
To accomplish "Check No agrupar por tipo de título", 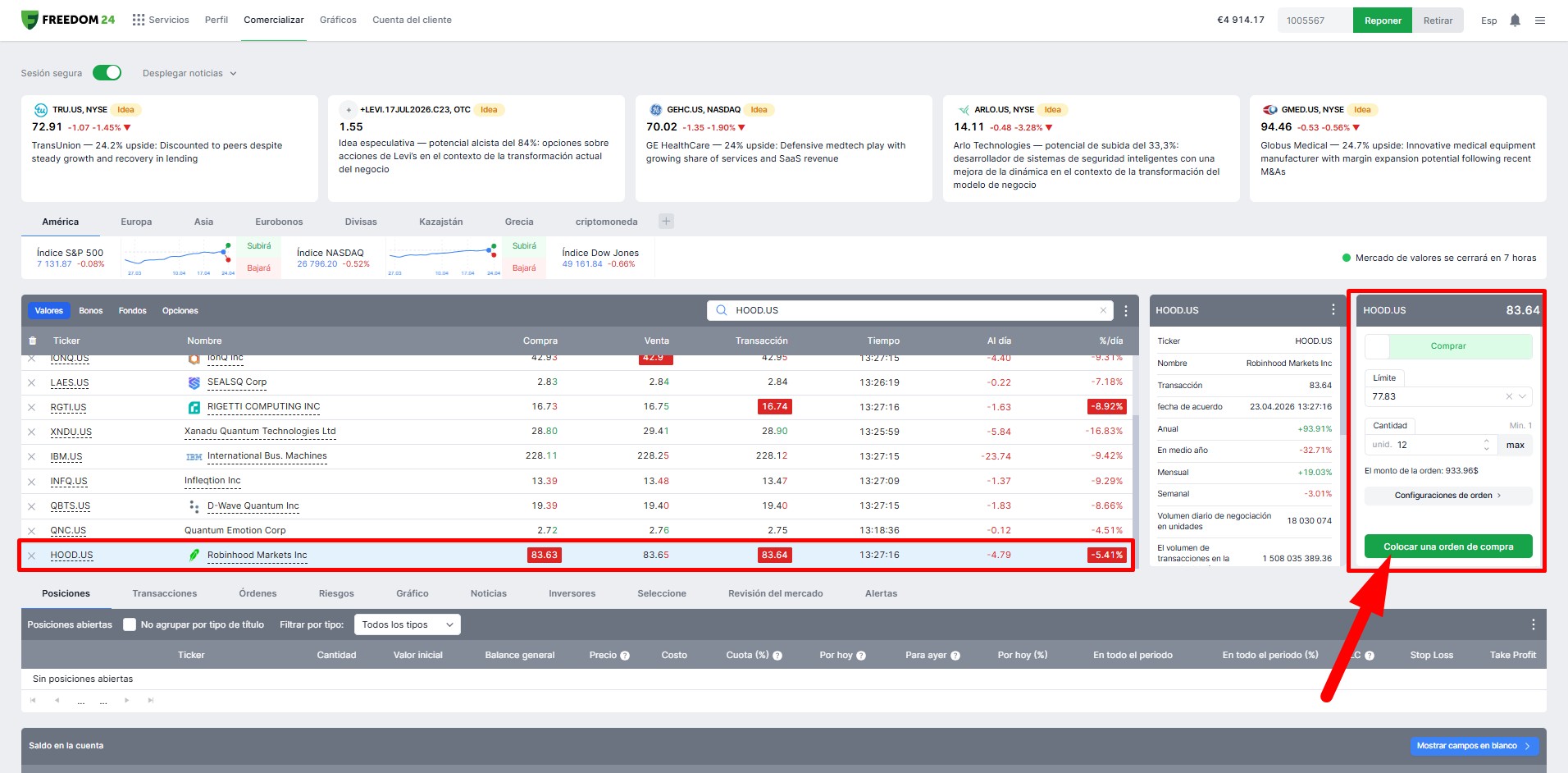I will [x=130, y=624].
